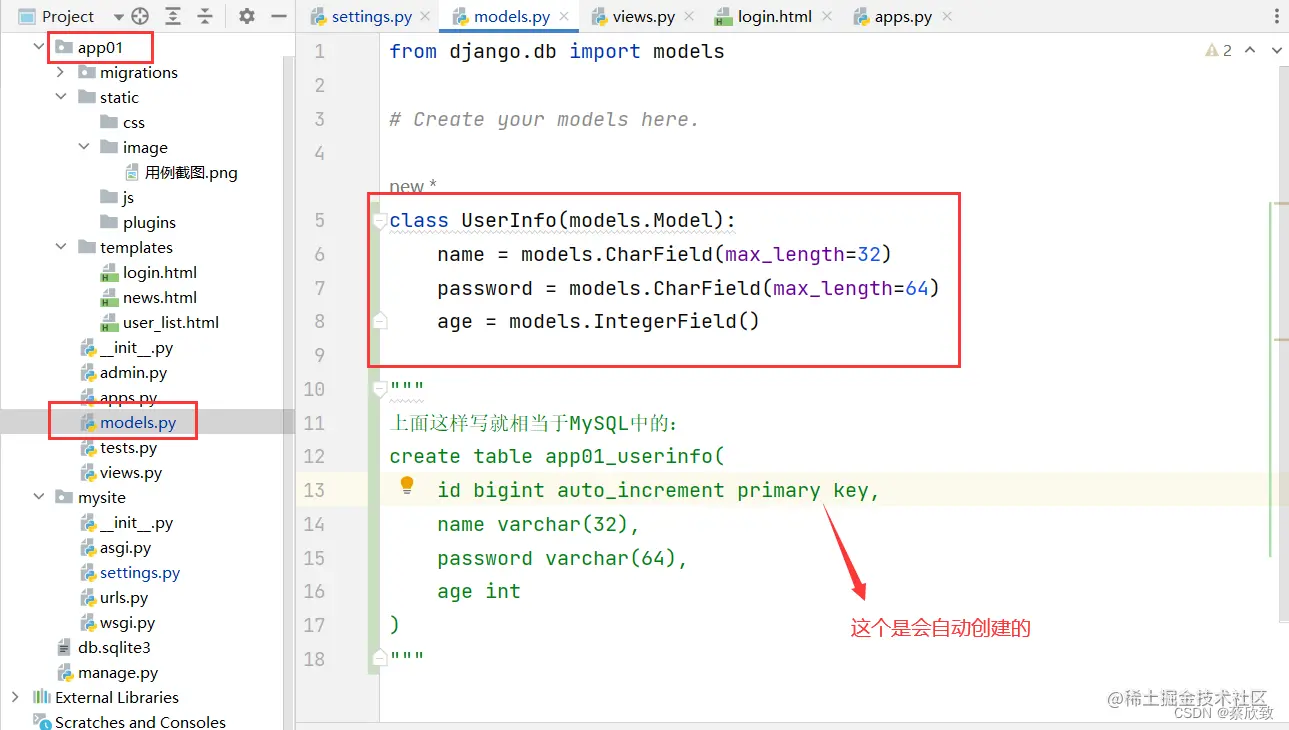Collapse the mysite folder
The image size is (1289, 730).
(38, 497)
